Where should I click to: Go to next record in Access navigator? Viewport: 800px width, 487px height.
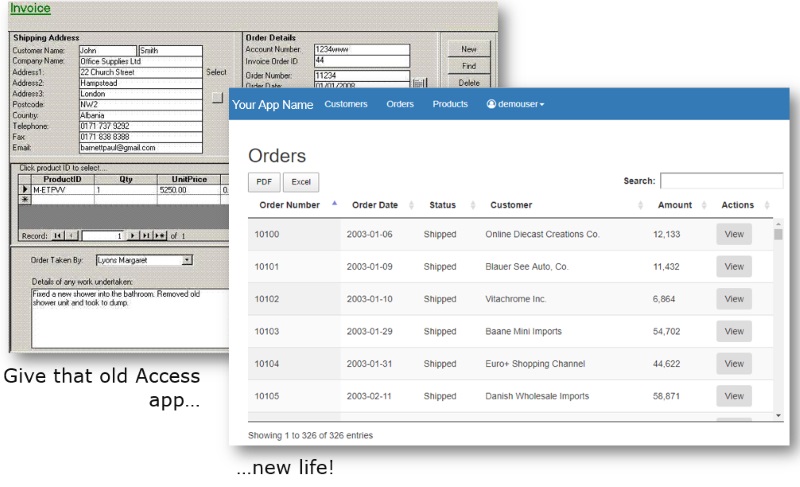(x=133, y=236)
